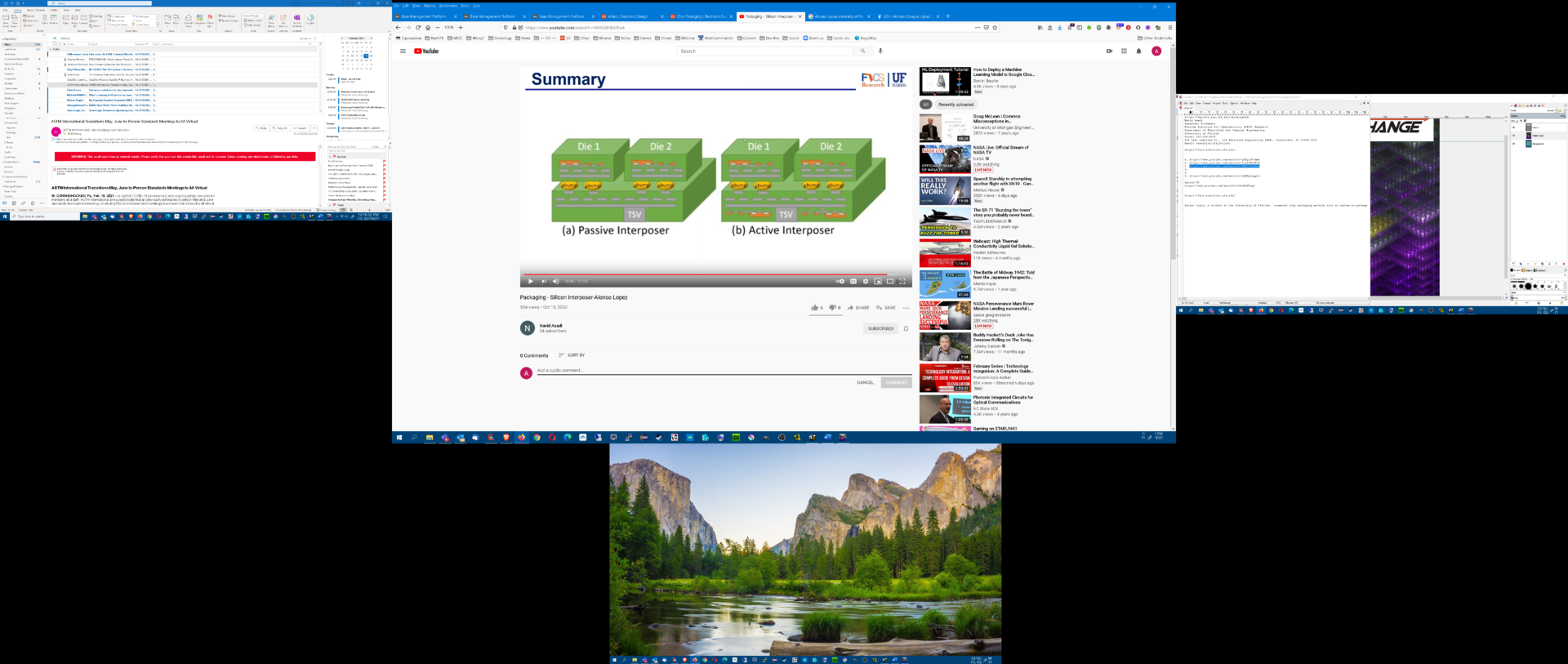The width and height of the screenshot is (1568, 664).
Task: Click the SUBSCRIBED button
Action: (880, 328)
